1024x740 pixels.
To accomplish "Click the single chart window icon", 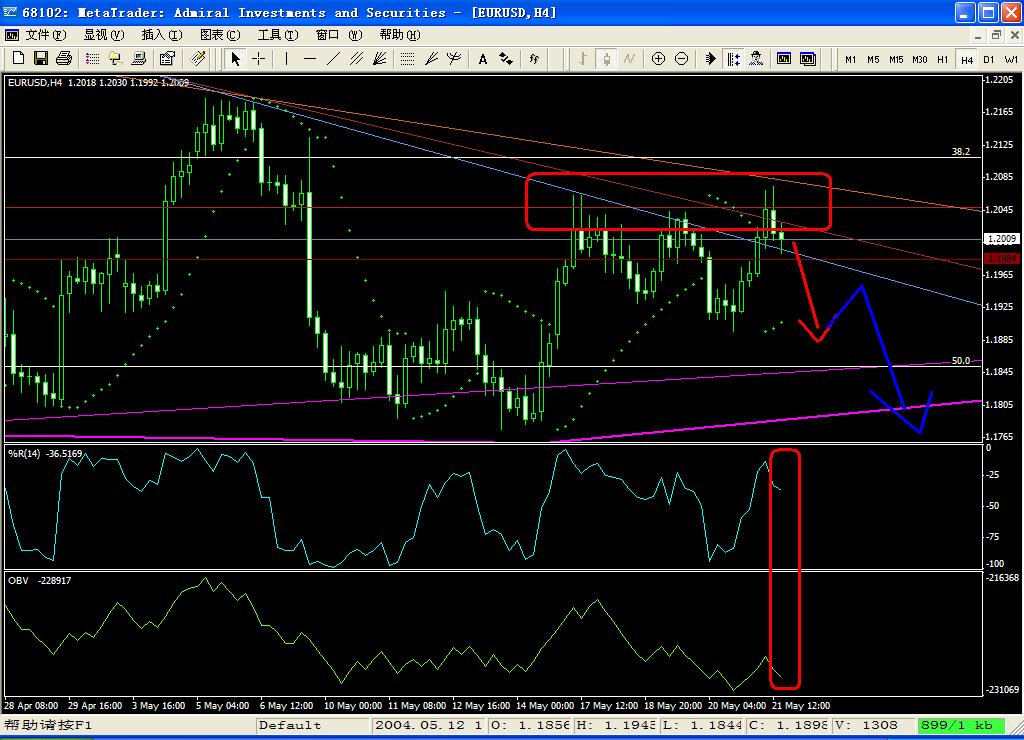I will coord(784,59).
